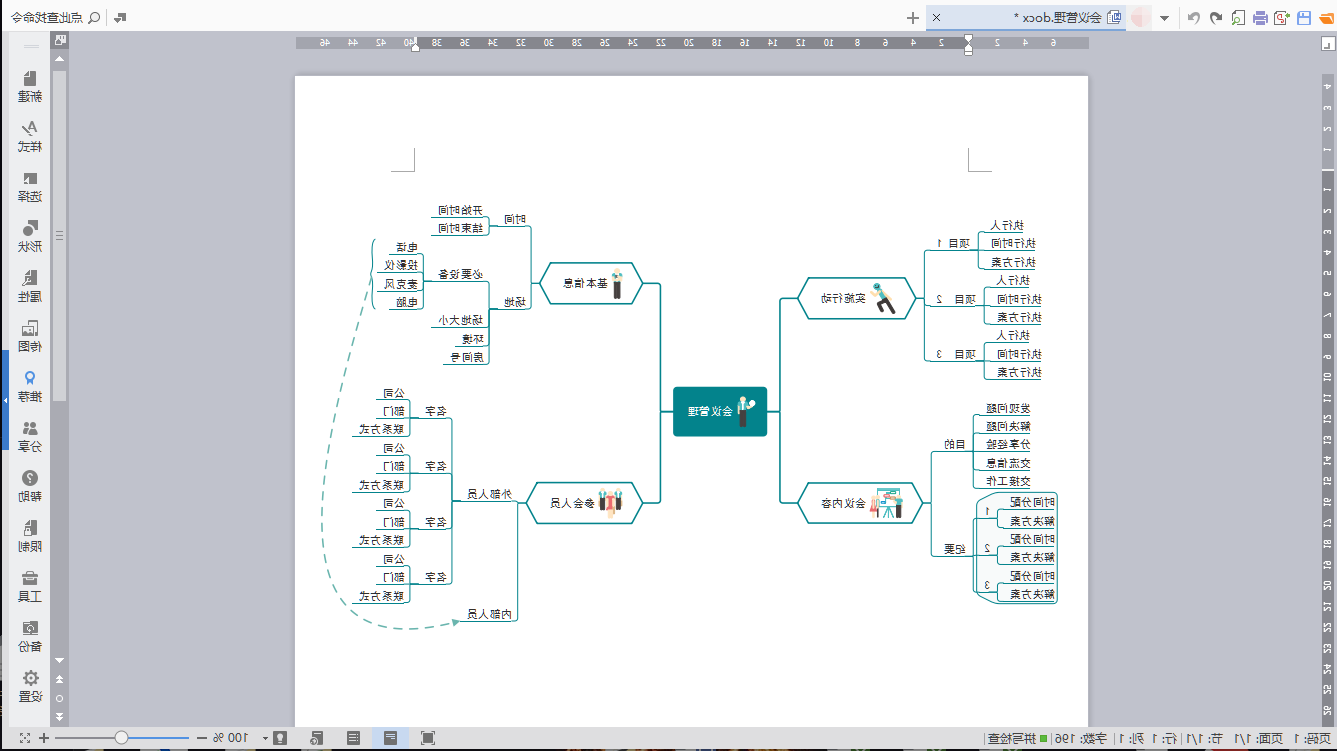Image resolution: width=1337 pixels, height=751 pixels.
Task: Open print preview from the quick toolbar
Action: [1238, 18]
